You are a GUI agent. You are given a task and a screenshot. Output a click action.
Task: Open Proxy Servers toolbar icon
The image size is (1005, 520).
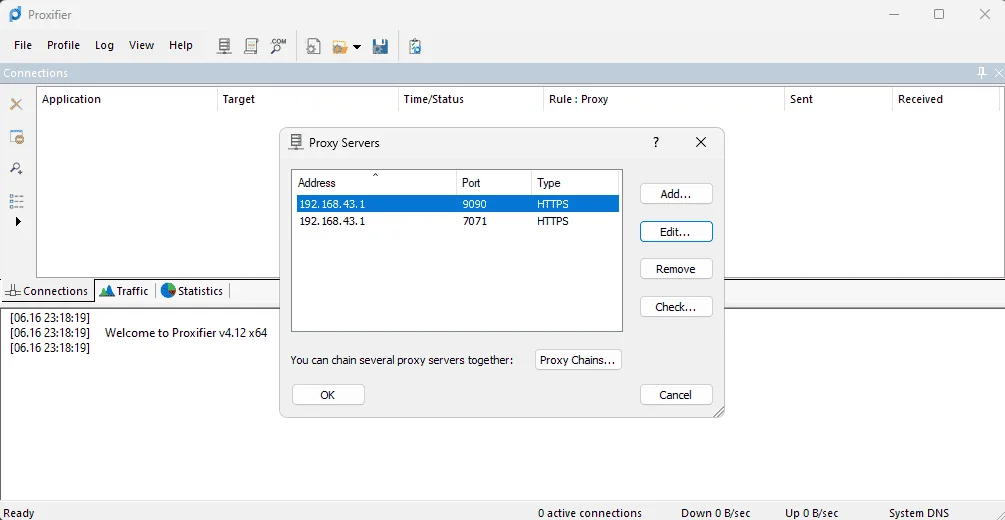point(224,46)
